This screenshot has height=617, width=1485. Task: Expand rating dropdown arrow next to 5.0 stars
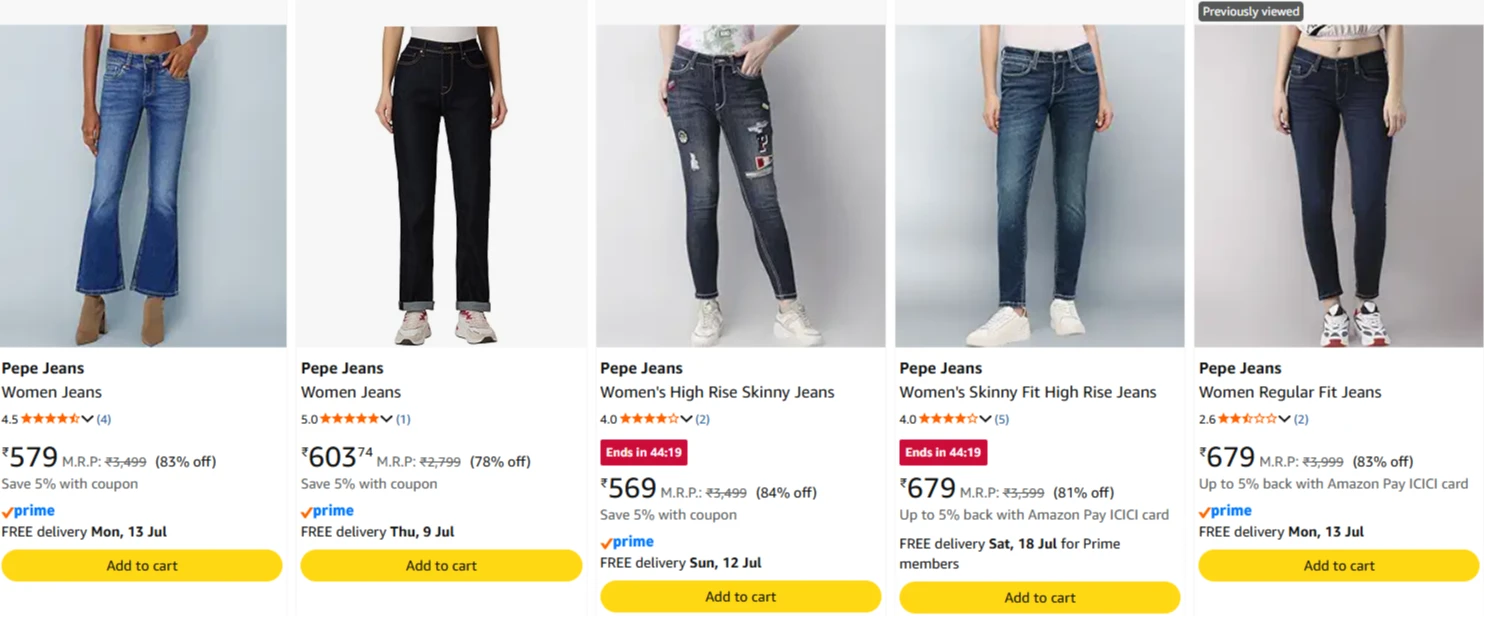[x=386, y=419]
